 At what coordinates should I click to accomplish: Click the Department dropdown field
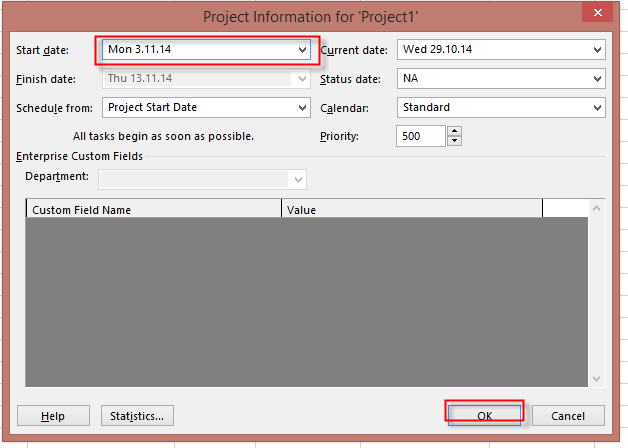[x=200, y=178]
